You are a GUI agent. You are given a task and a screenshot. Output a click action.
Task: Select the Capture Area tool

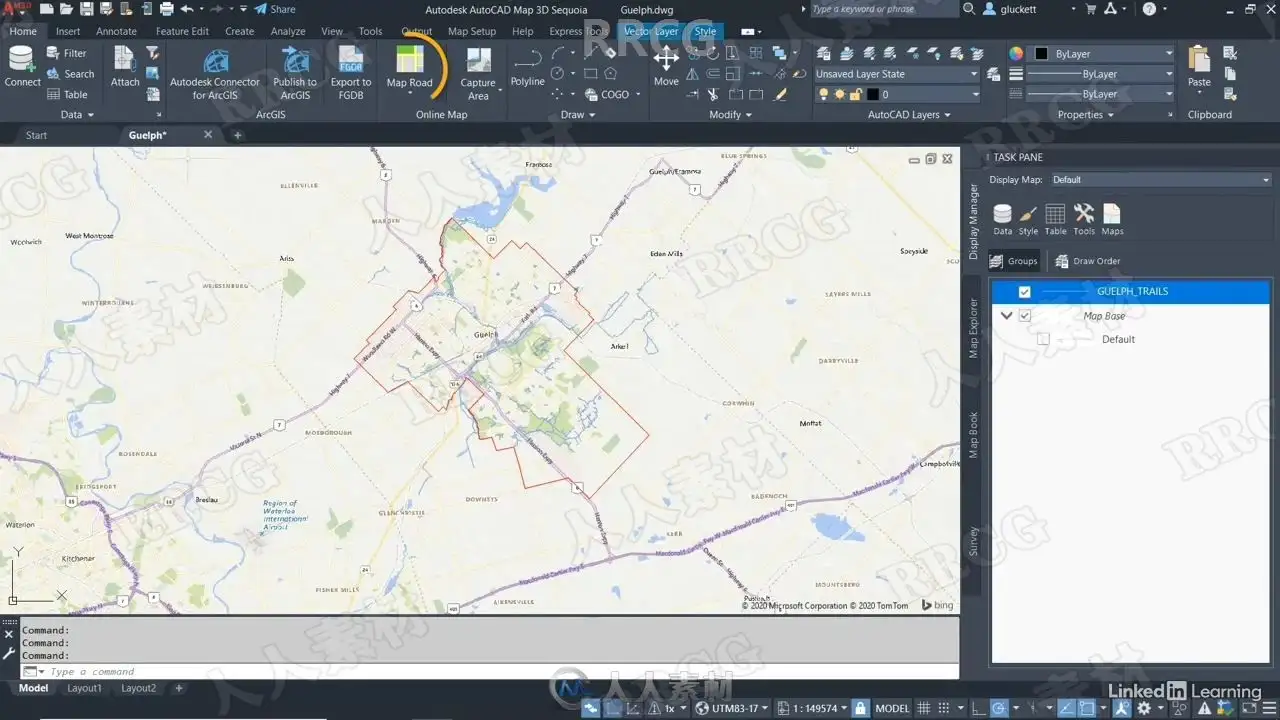[478, 73]
